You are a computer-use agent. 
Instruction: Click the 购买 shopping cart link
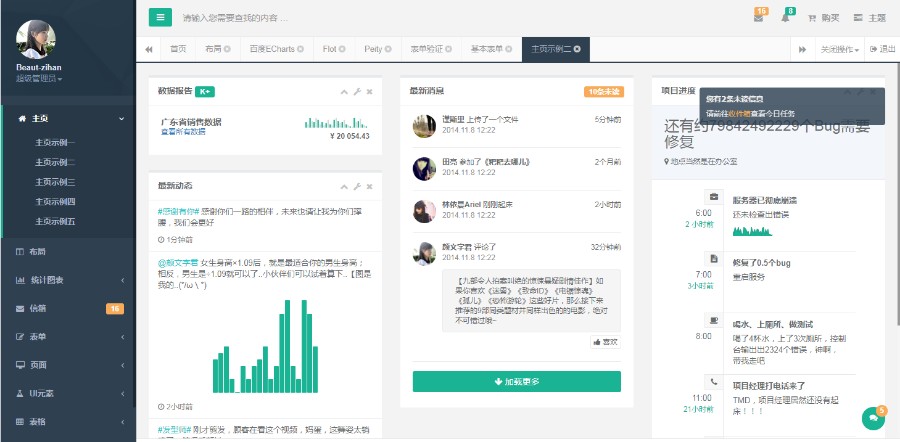click(824, 18)
